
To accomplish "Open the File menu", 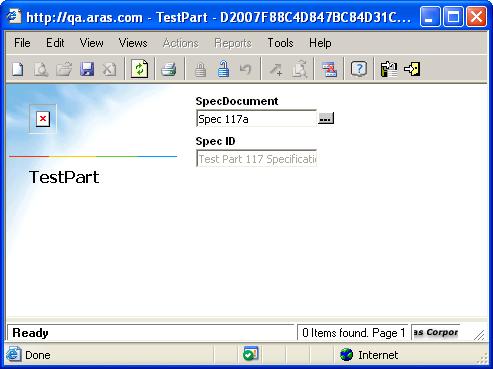I will (22, 43).
